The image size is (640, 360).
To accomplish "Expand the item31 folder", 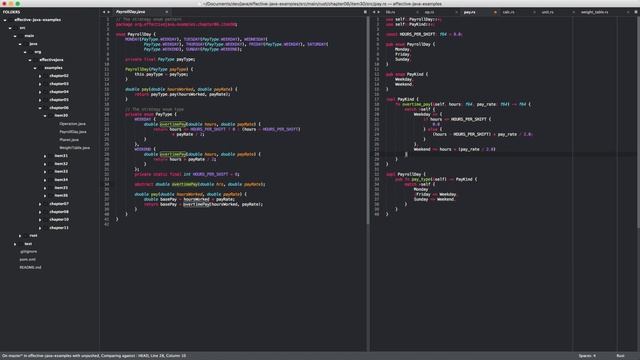I will tap(45, 156).
